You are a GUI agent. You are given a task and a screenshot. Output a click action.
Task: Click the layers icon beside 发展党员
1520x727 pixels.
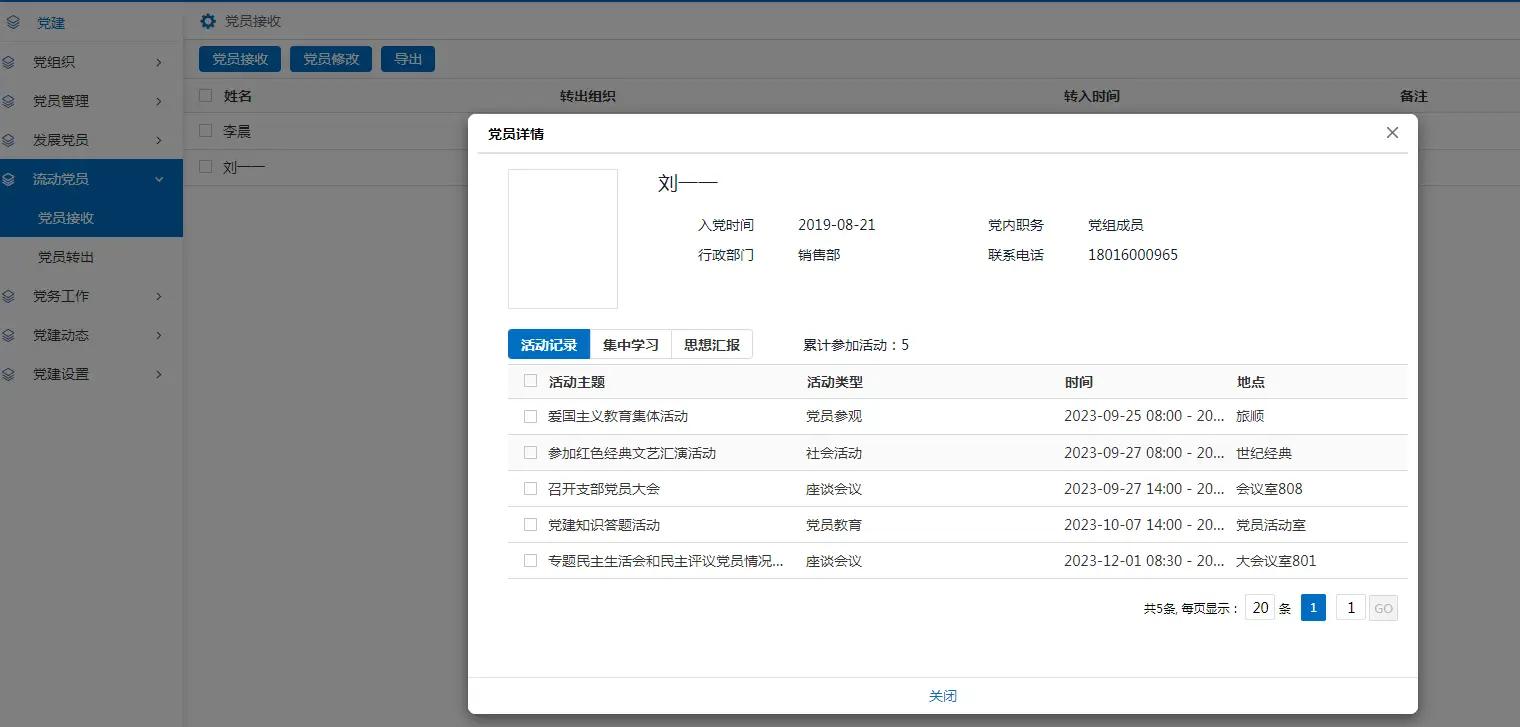9,140
